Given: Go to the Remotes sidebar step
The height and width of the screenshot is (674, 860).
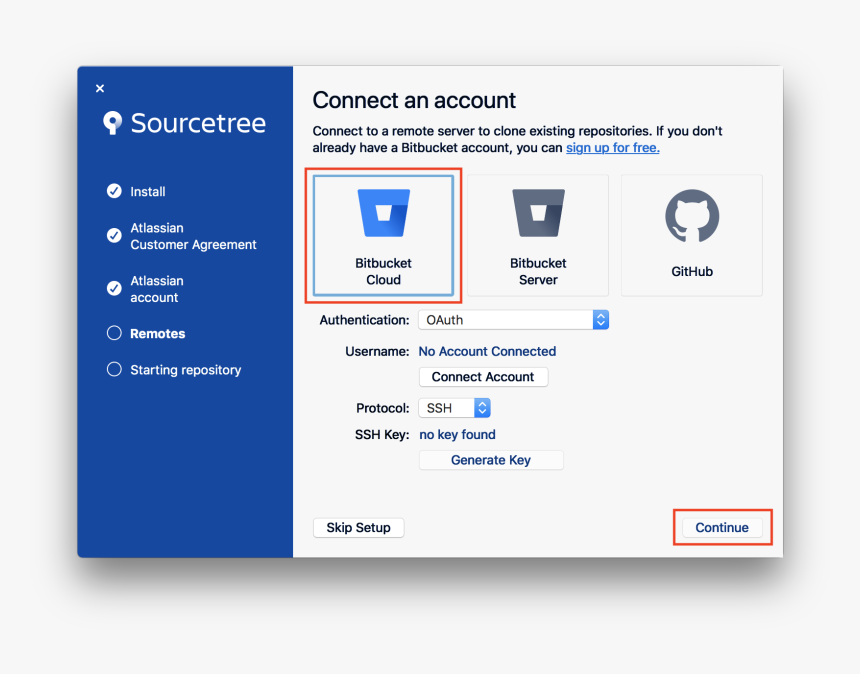Looking at the screenshot, I should click(x=160, y=332).
